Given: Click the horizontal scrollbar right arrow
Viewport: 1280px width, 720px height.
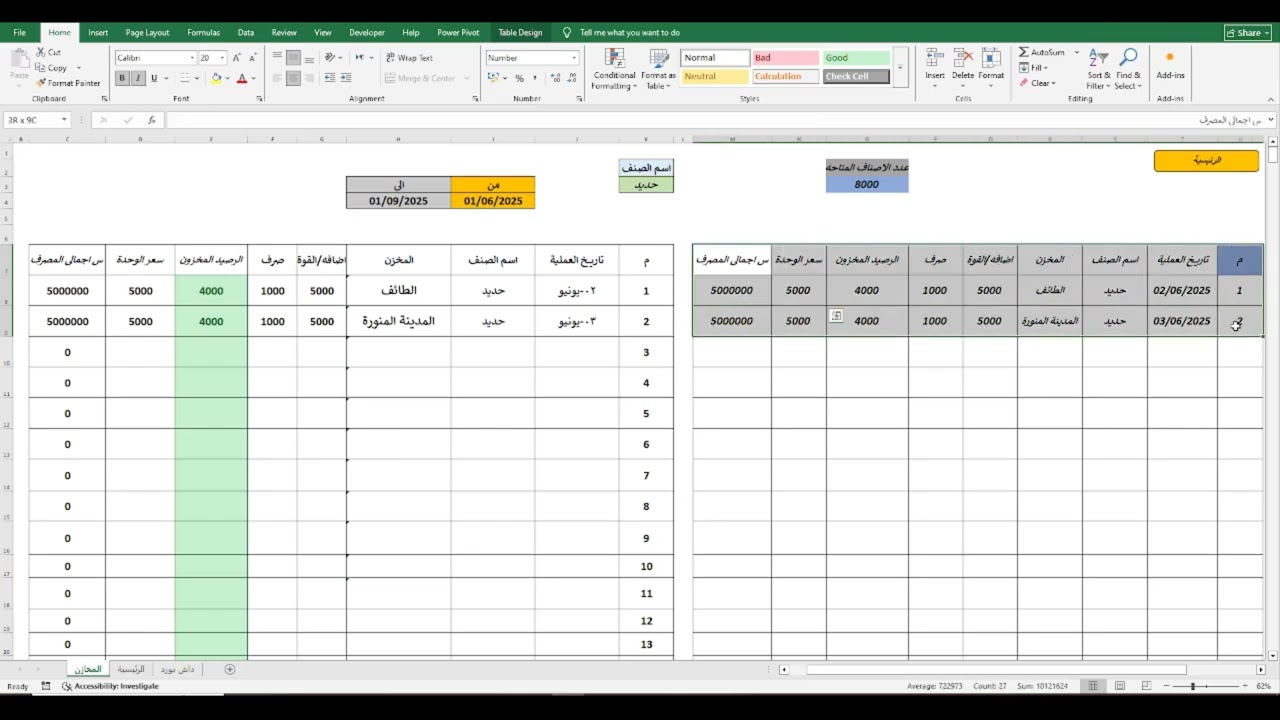Looking at the screenshot, I should [1260, 669].
